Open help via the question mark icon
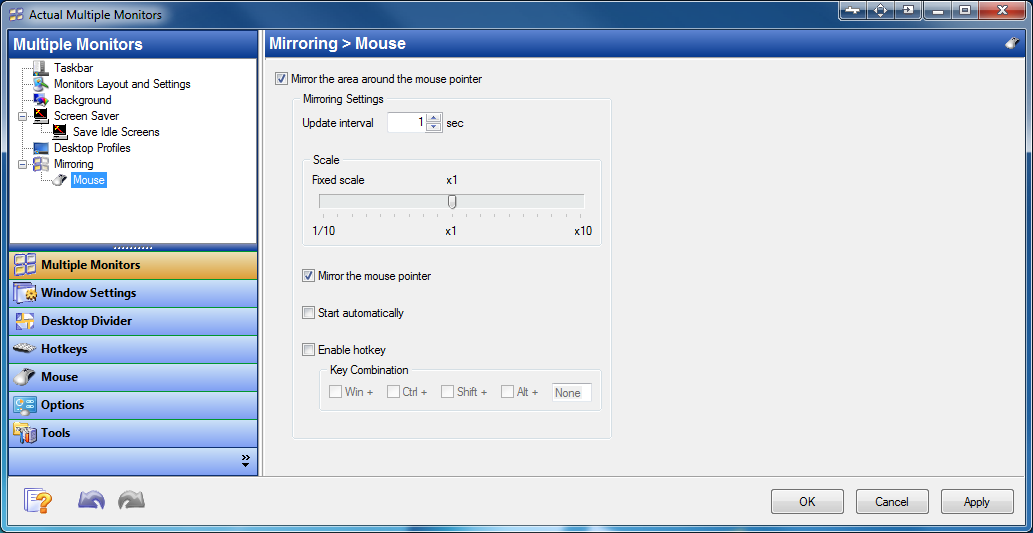Screen dimensions: 1033x533 [38, 501]
